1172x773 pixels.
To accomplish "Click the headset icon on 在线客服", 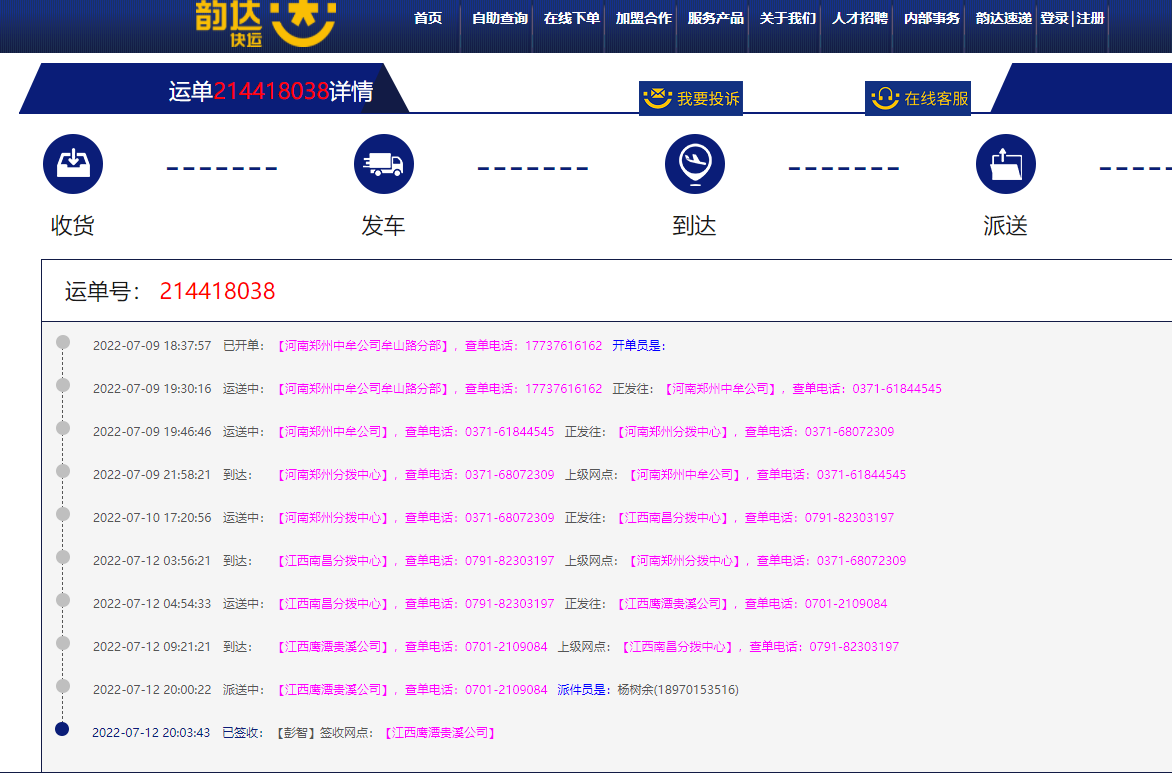I will [x=885, y=98].
